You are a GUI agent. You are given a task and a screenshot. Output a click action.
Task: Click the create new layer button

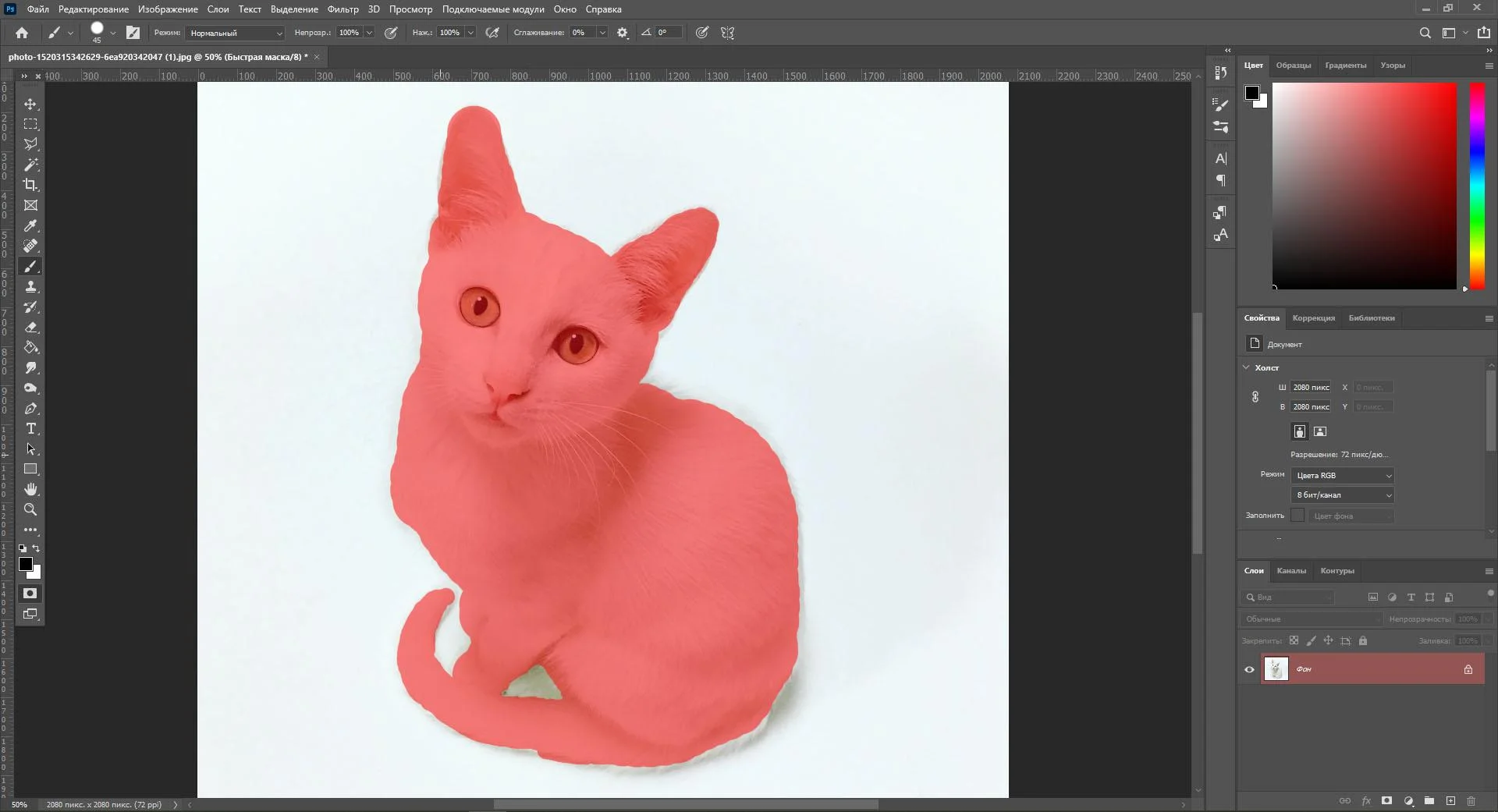(x=1450, y=801)
